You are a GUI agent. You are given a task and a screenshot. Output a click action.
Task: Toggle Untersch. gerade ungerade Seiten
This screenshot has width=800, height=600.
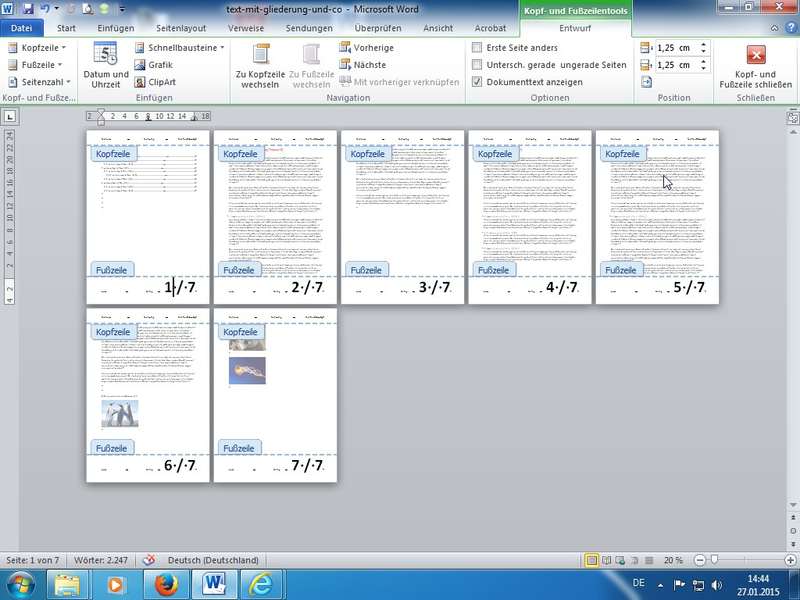478,64
